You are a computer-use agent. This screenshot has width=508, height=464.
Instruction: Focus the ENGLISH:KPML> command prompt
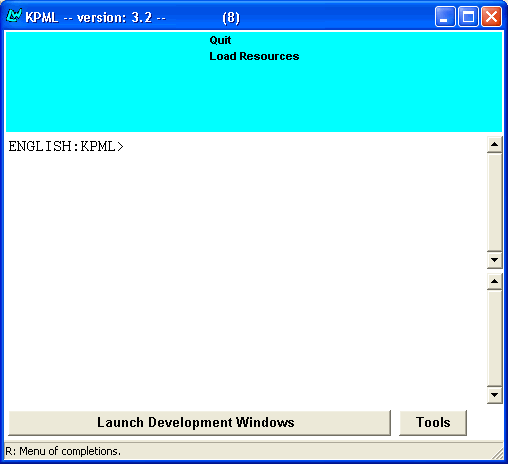pyautogui.click(x=66, y=147)
